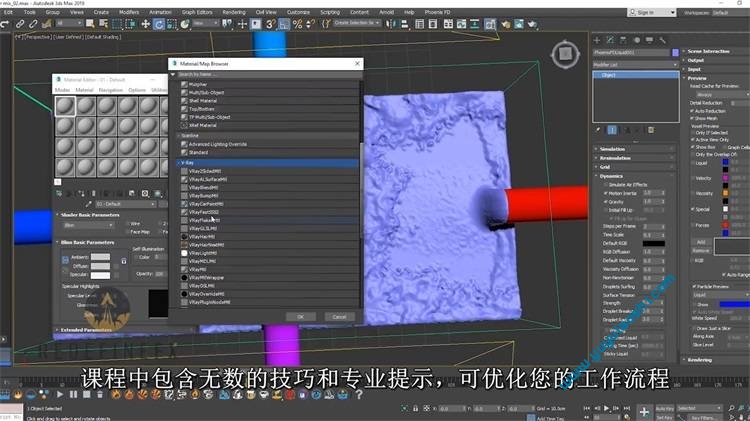The width and height of the screenshot is (750, 421).
Task: Open the Rendering menu
Action: click(234, 12)
